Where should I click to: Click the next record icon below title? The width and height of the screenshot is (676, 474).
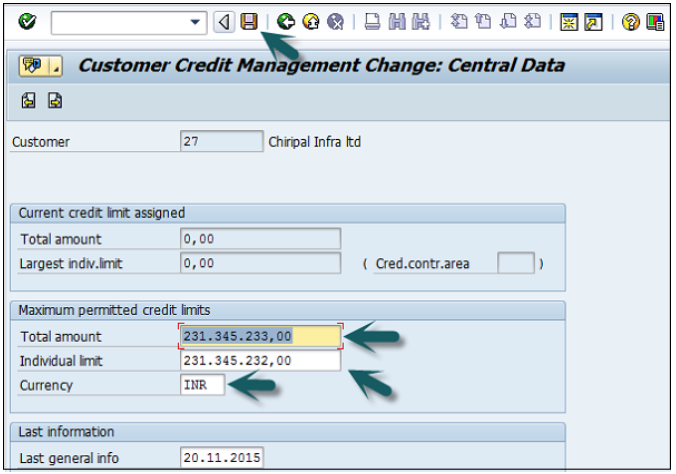click(54, 100)
